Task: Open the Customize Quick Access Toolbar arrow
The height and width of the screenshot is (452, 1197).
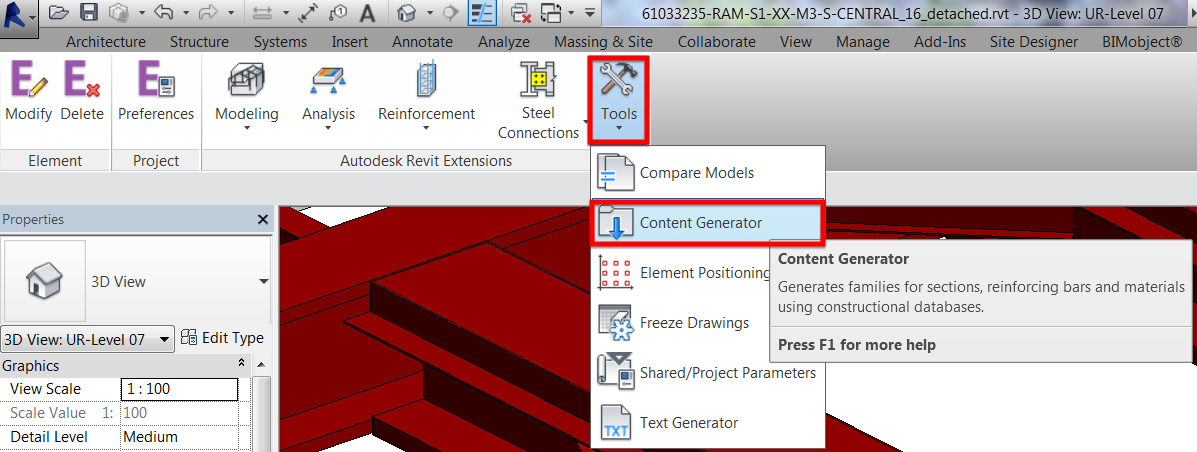Action: pos(589,13)
